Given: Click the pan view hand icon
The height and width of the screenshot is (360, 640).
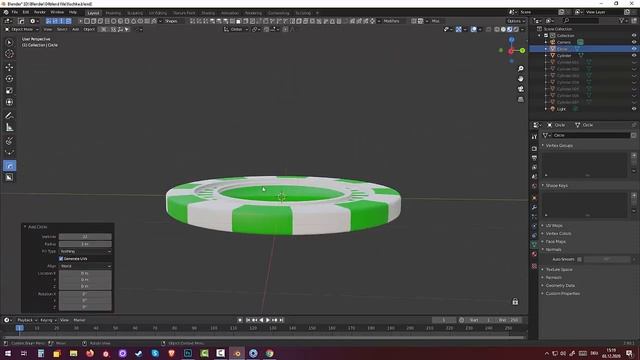Looking at the screenshot, I should [520, 79].
